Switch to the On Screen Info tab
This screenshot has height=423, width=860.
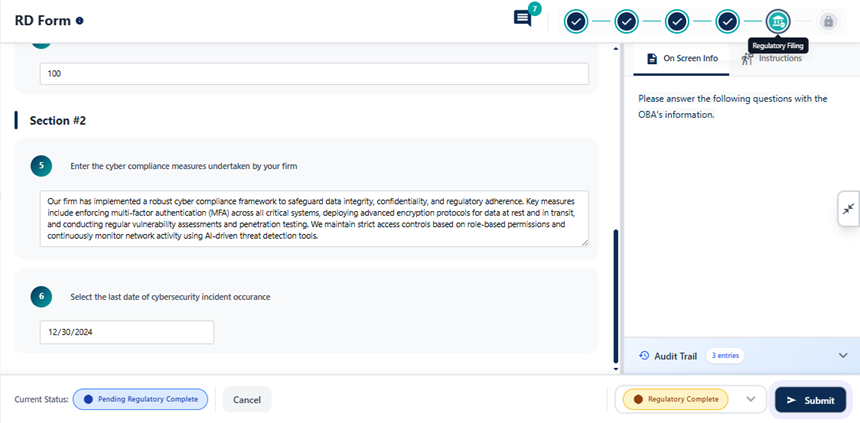coord(682,59)
